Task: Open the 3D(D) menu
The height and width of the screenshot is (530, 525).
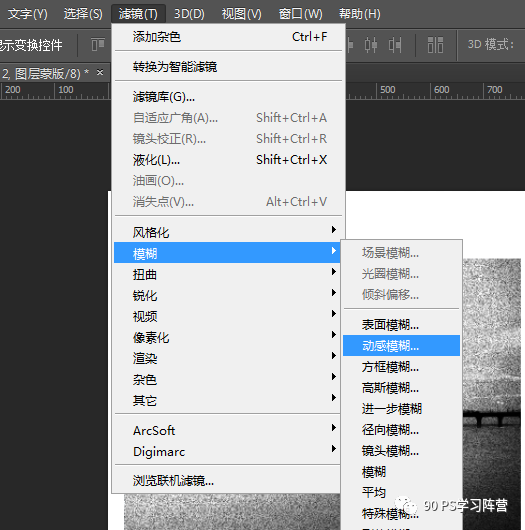Action: pyautogui.click(x=189, y=14)
